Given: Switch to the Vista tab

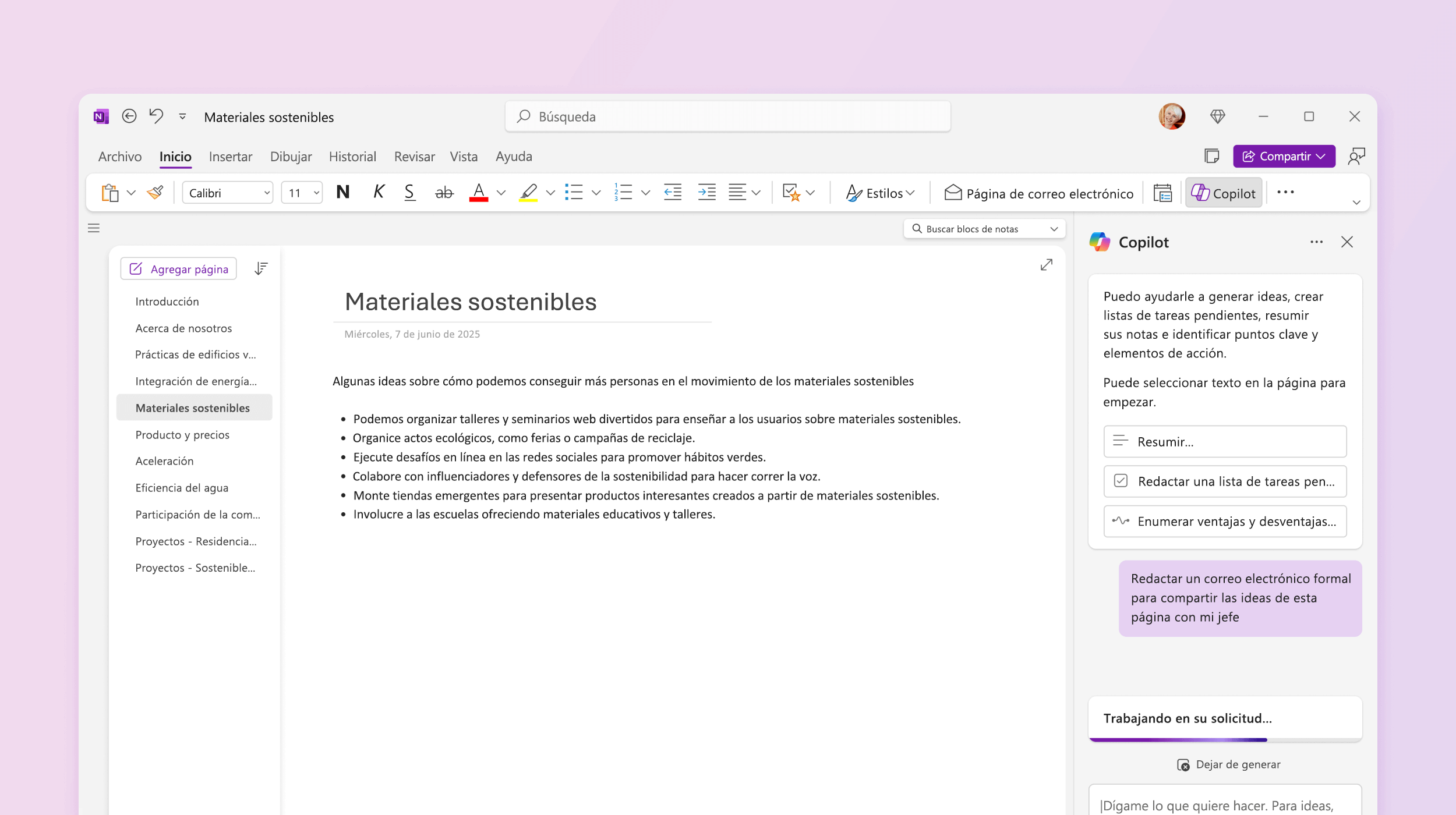Looking at the screenshot, I should click(464, 157).
